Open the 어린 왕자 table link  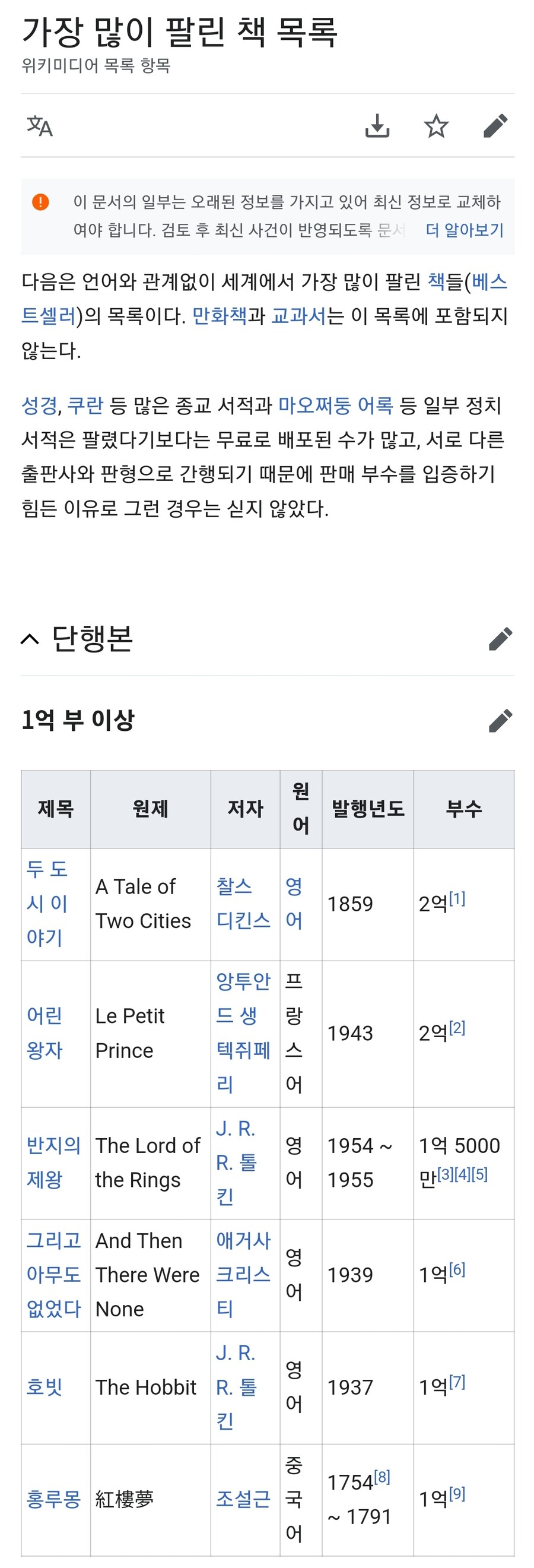44,1033
